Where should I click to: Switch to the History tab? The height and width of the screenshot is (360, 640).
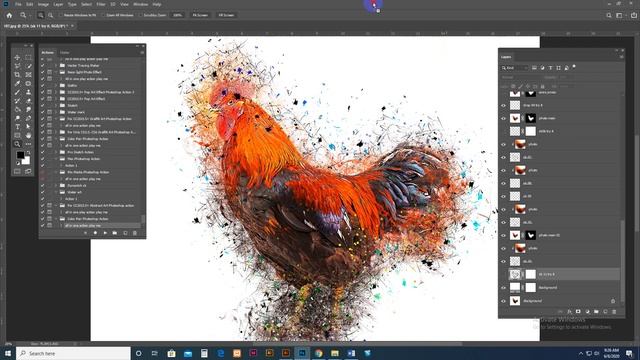tap(64, 53)
